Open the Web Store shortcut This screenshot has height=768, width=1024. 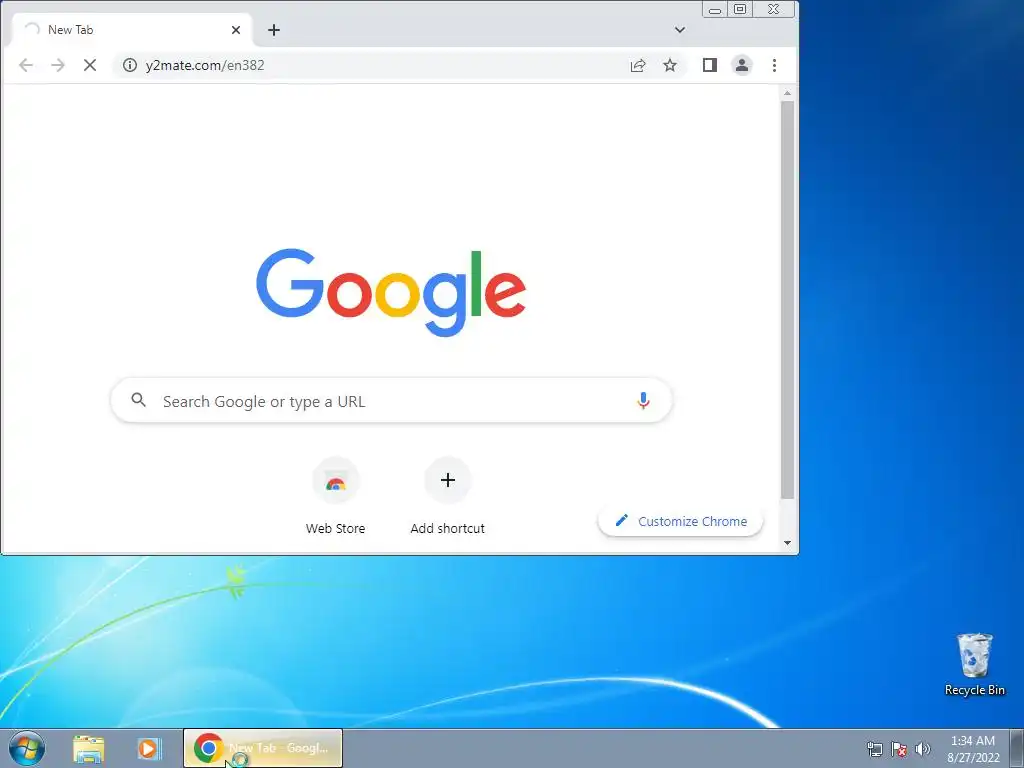[x=335, y=496]
